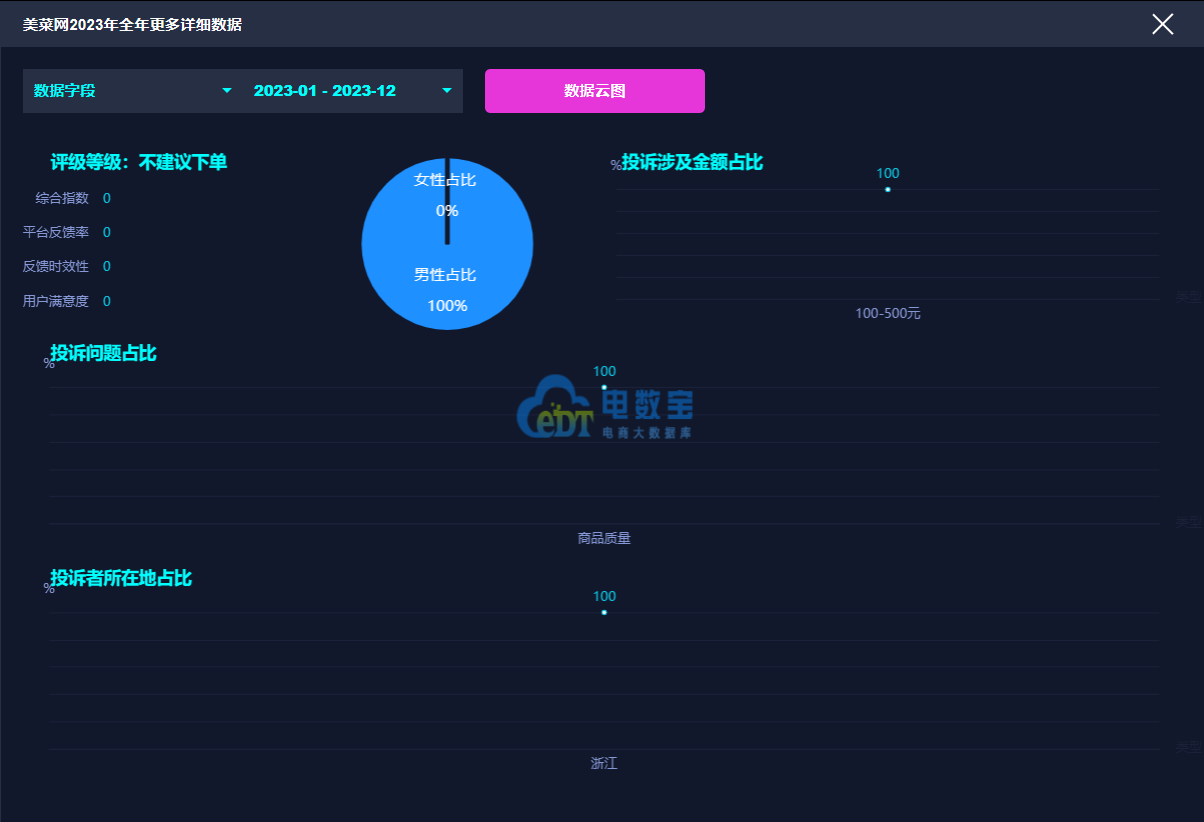1204x822 pixels.
Task: Click the 投诉者所在地占比 chart title
Action: [x=121, y=578]
